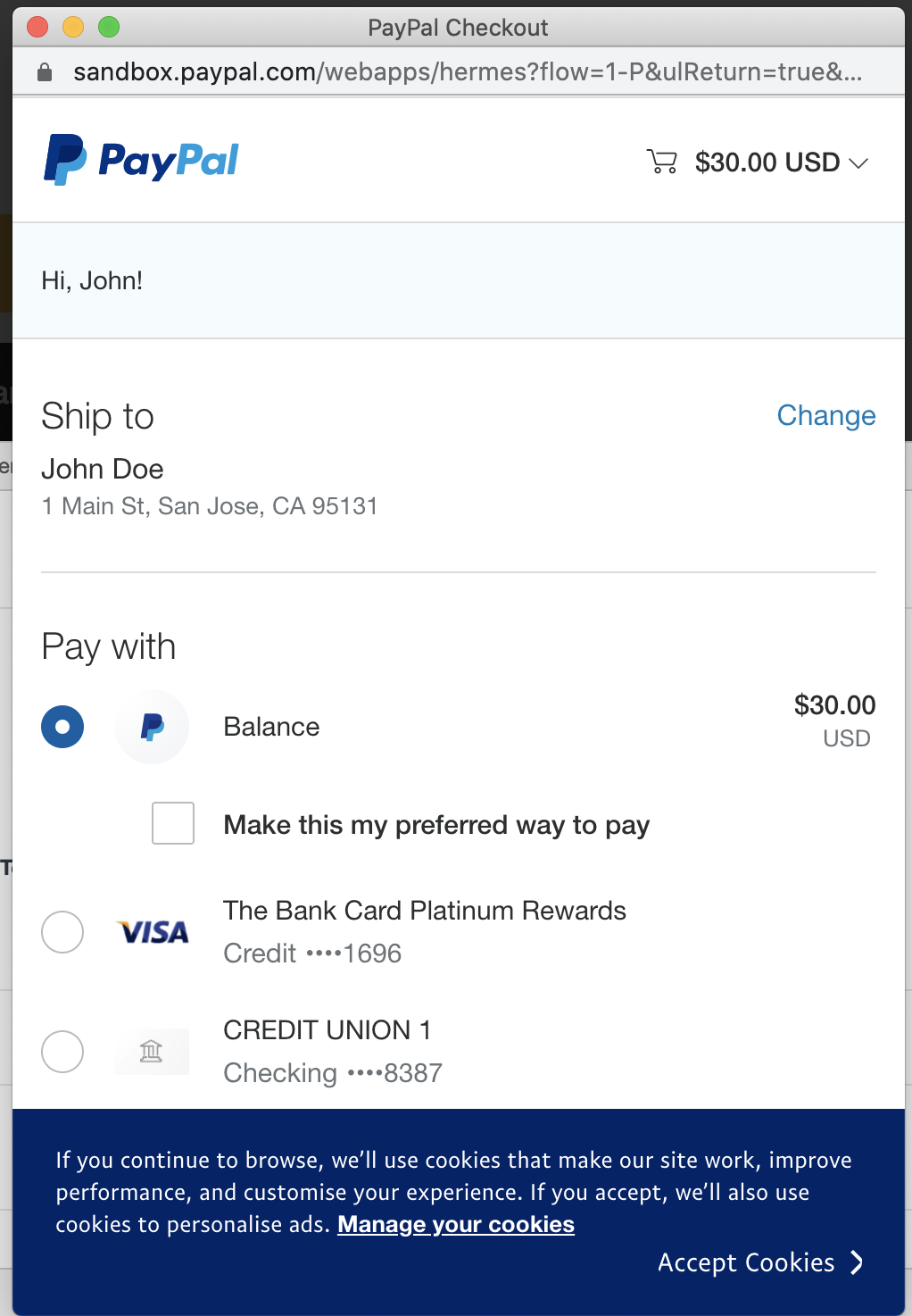This screenshot has height=1316, width=912.
Task: Select the Visa Platinum Rewards radio button
Action: (x=62, y=932)
